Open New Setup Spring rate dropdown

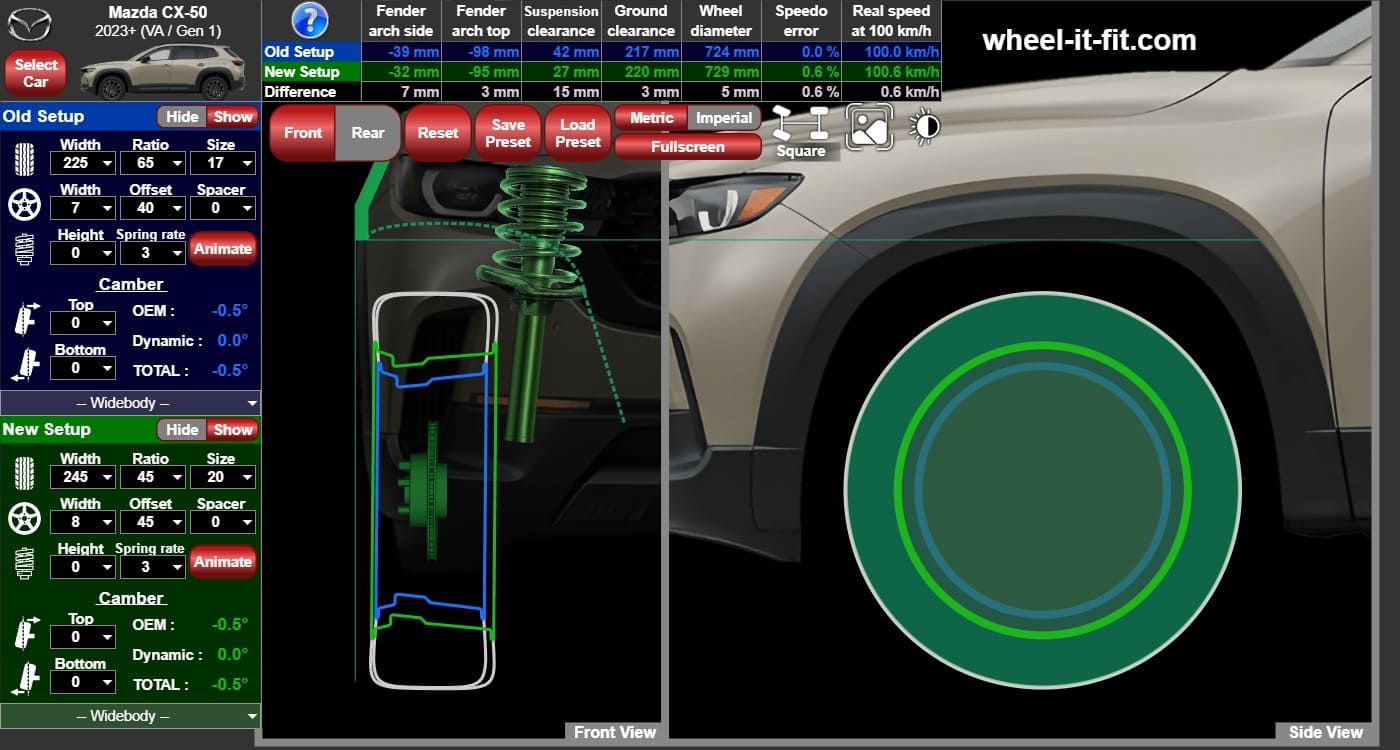pyautogui.click(x=152, y=567)
